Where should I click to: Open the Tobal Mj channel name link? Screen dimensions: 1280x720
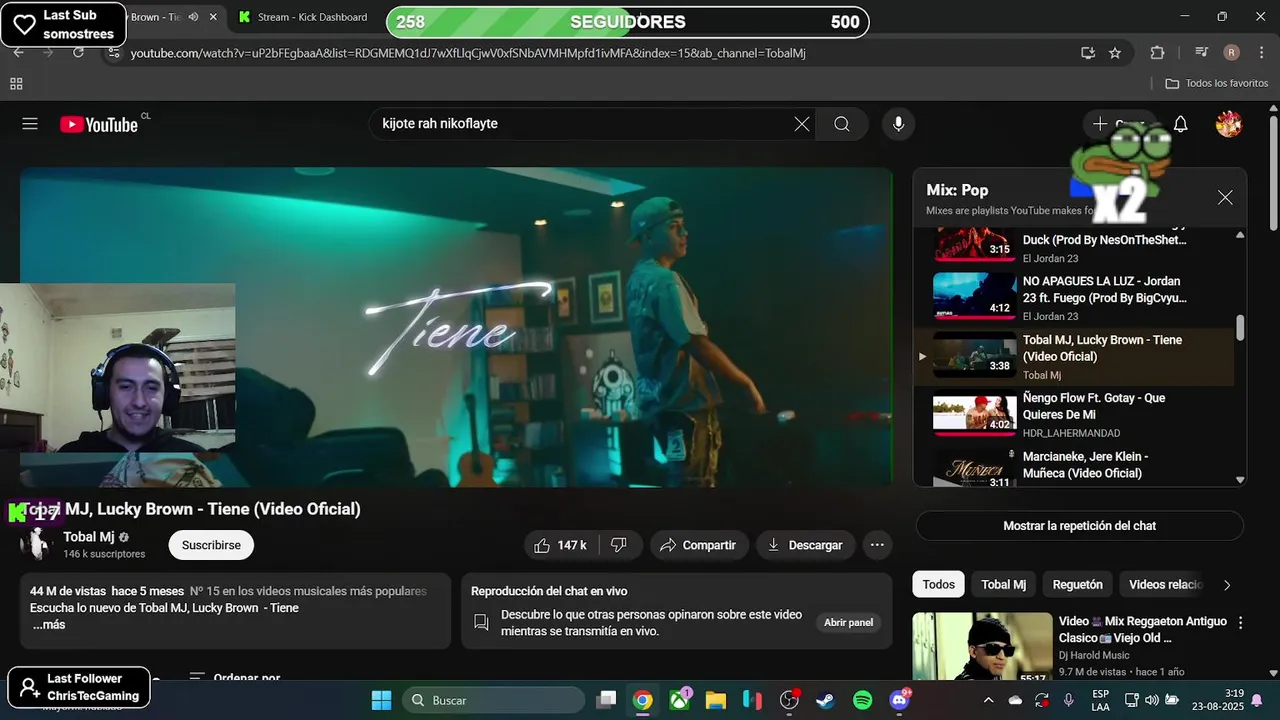tap(89, 537)
